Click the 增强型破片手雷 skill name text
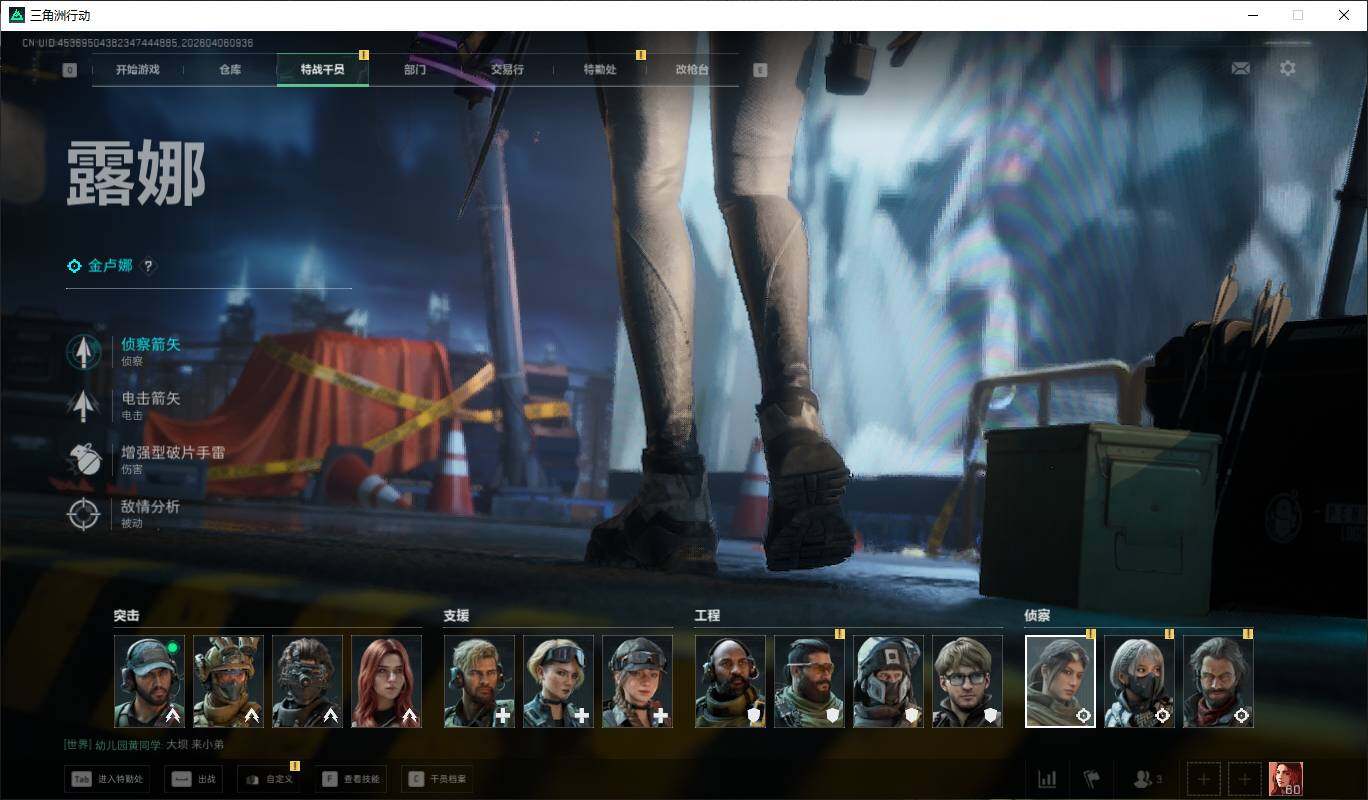Image resolution: width=1368 pixels, height=800 pixels. (173, 453)
